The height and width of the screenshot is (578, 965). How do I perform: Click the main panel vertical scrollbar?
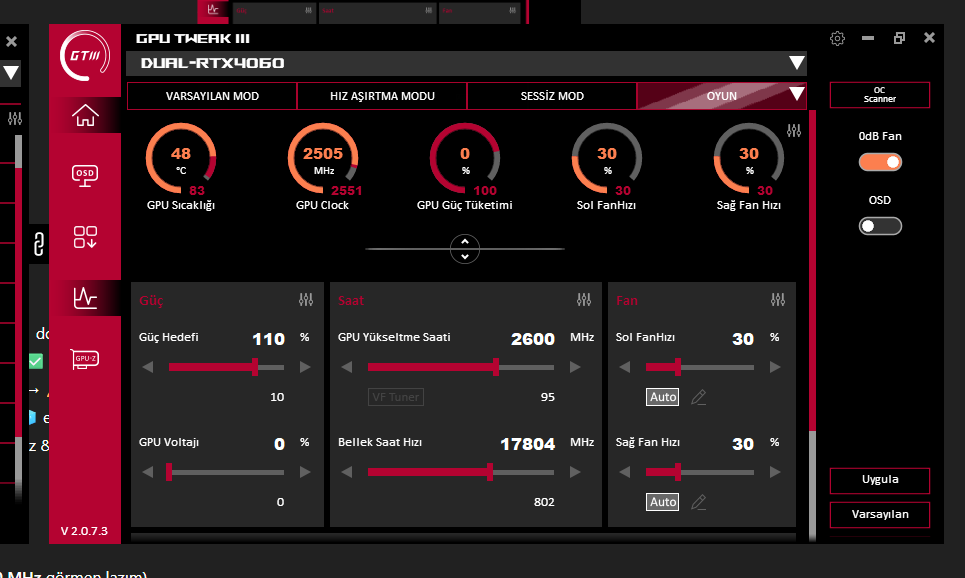click(x=812, y=326)
